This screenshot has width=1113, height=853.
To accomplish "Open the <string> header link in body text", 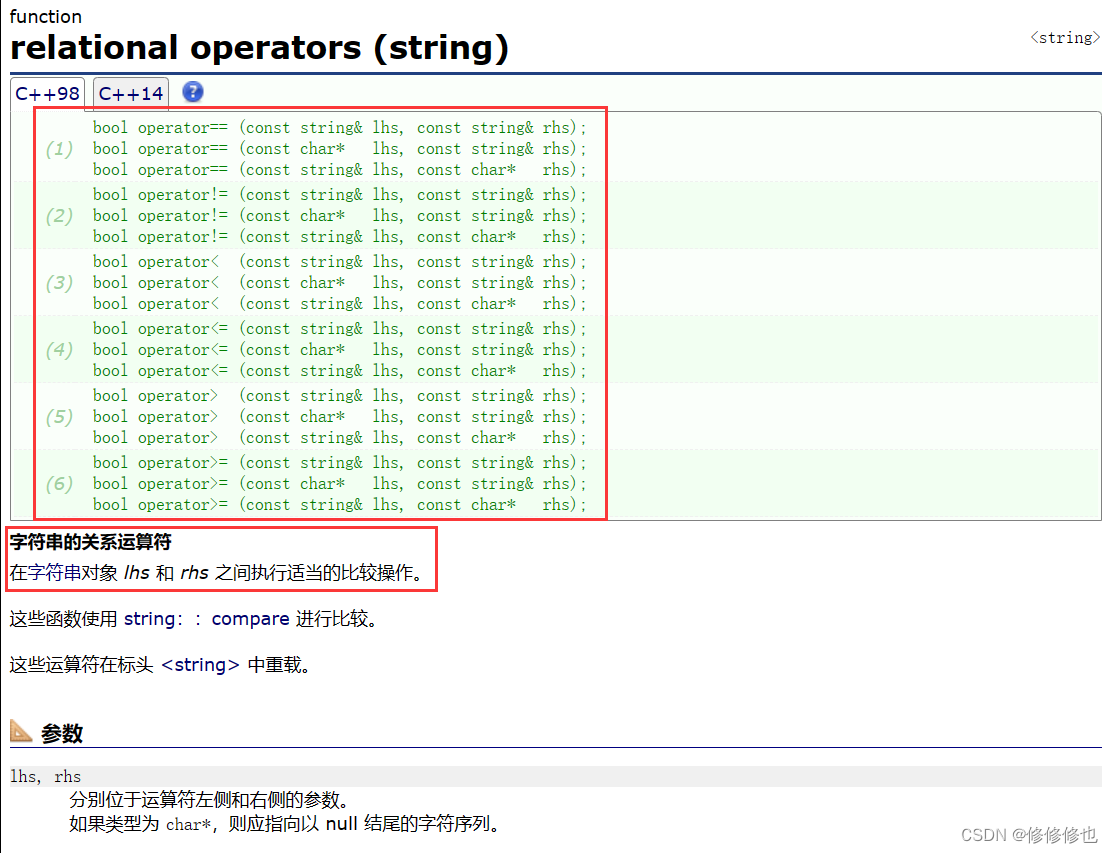I will click(199, 664).
